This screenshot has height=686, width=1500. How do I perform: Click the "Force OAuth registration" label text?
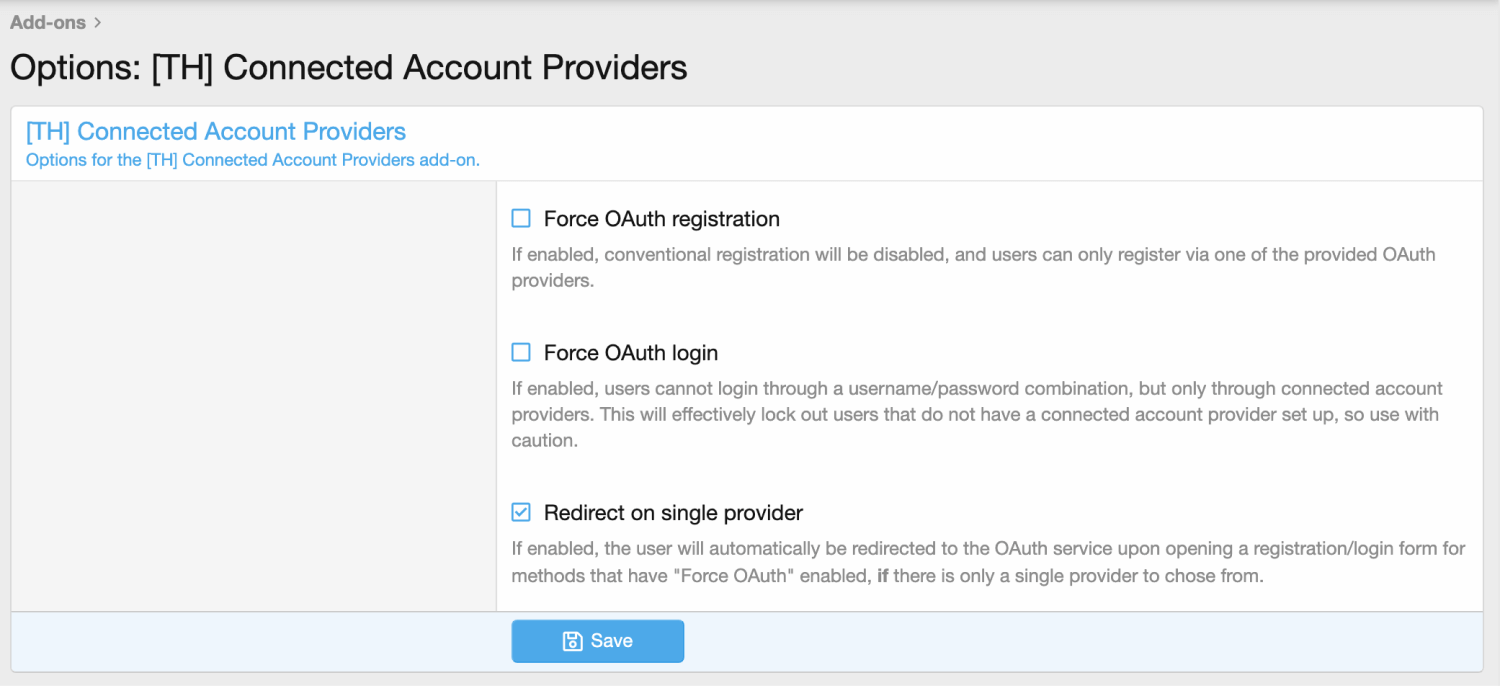point(661,219)
